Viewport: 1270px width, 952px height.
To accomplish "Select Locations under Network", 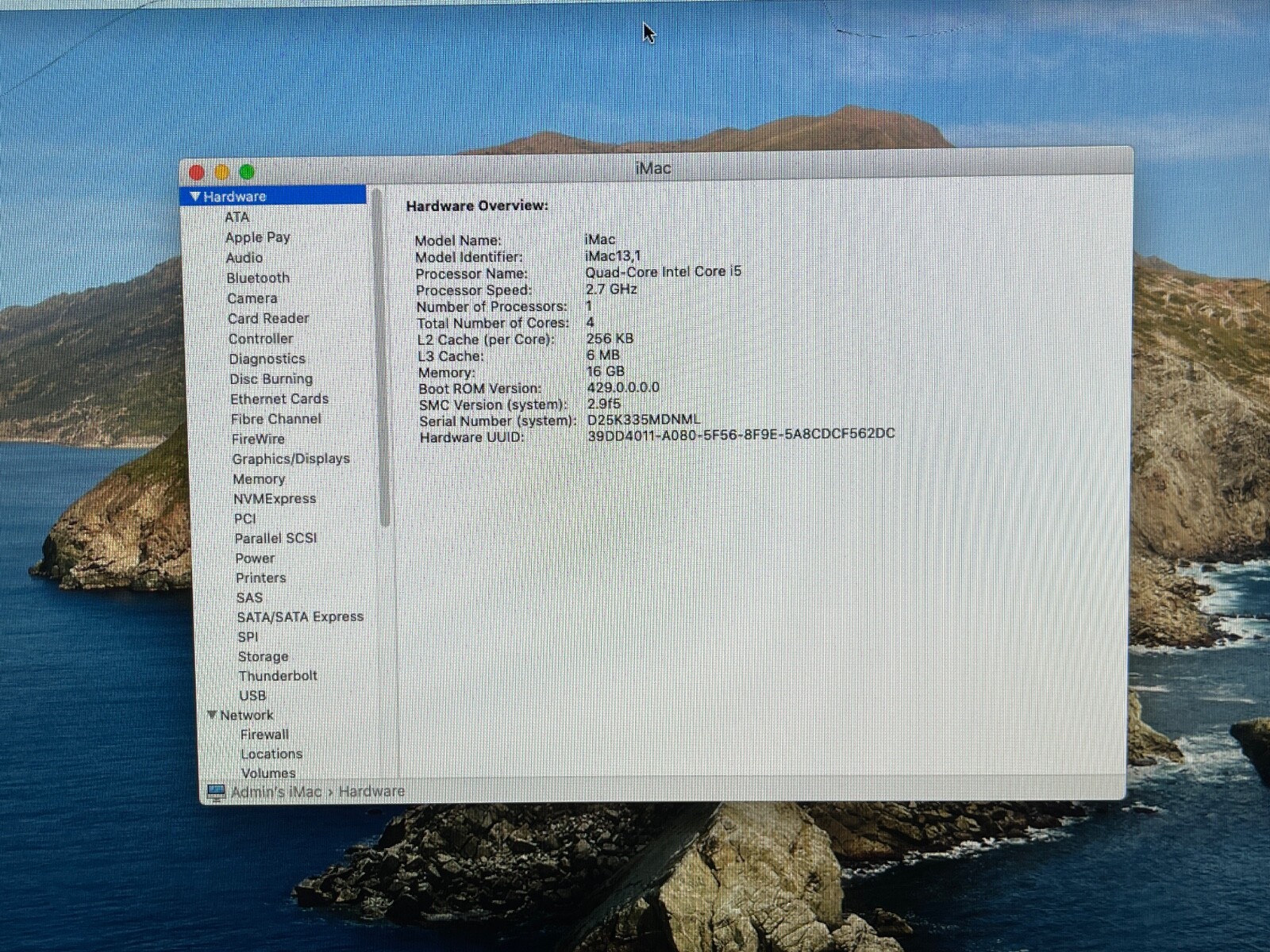I will pyautogui.click(x=271, y=754).
